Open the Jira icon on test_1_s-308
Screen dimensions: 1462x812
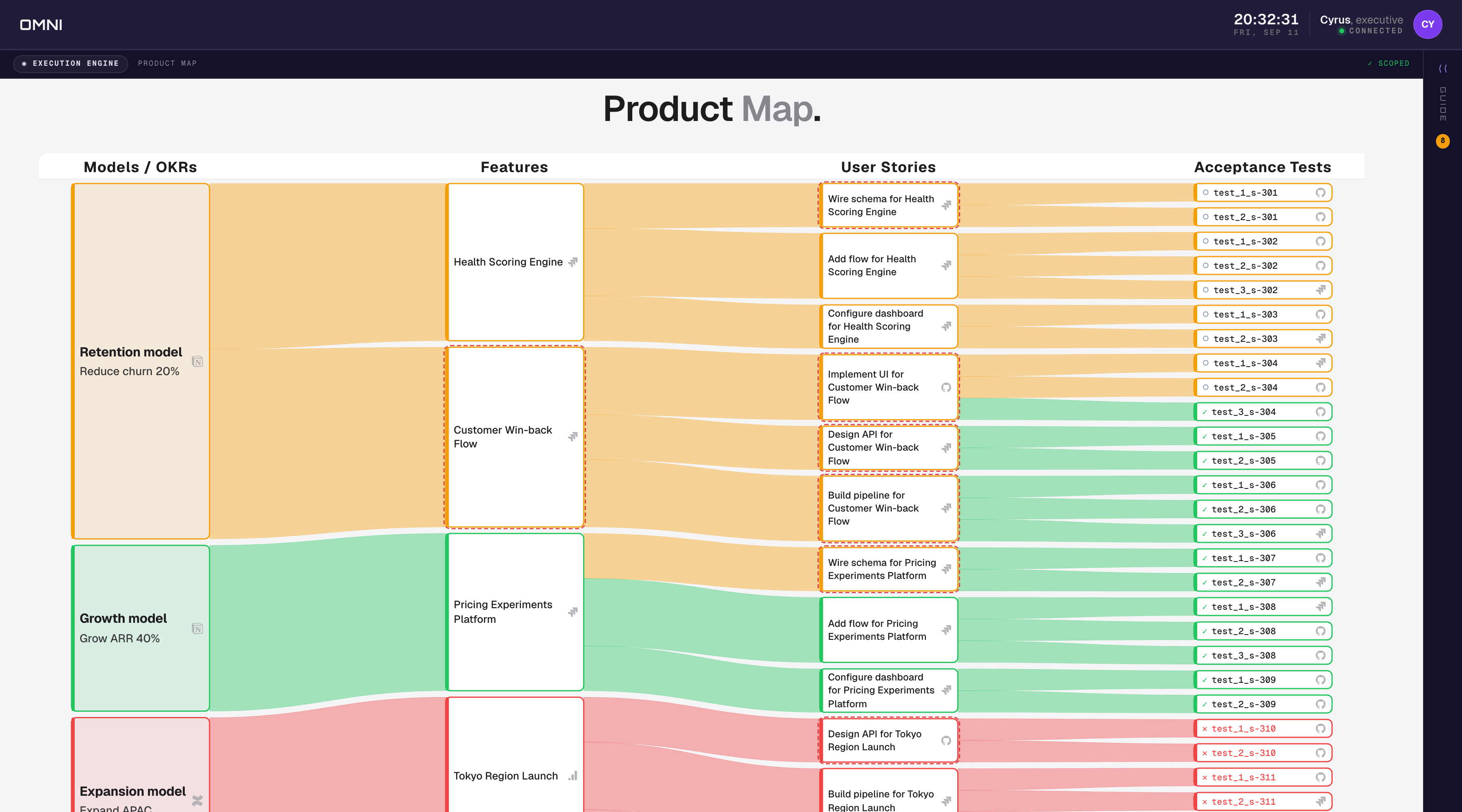(1320, 607)
